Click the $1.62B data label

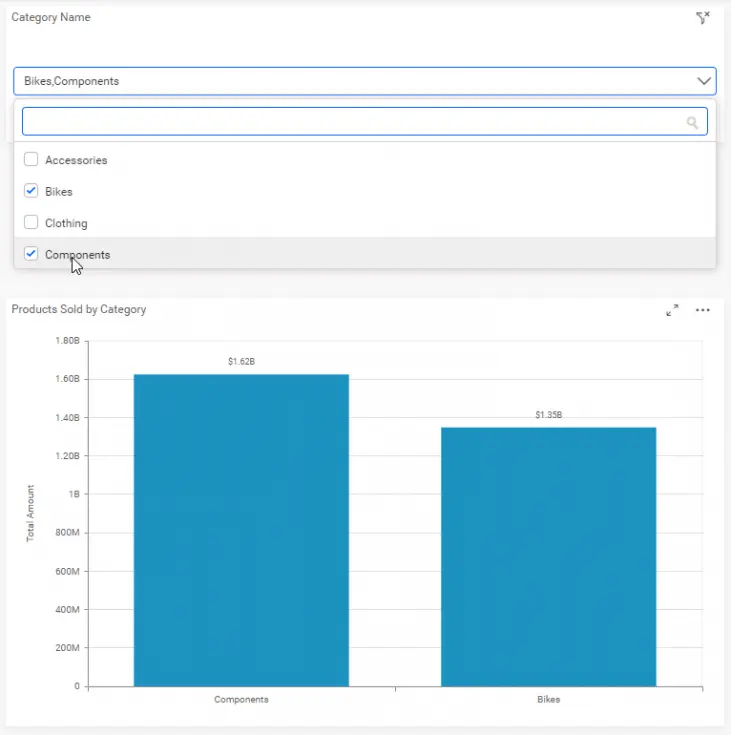point(241,361)
